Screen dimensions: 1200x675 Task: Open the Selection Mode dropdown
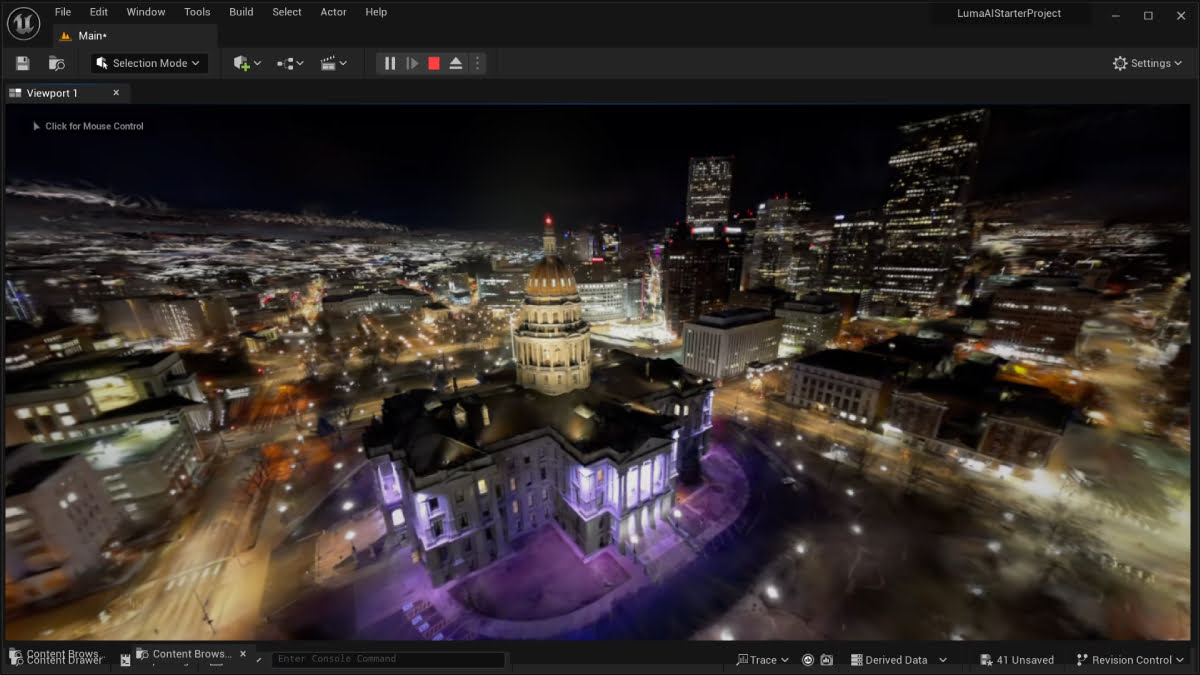[x=149, y=63]
